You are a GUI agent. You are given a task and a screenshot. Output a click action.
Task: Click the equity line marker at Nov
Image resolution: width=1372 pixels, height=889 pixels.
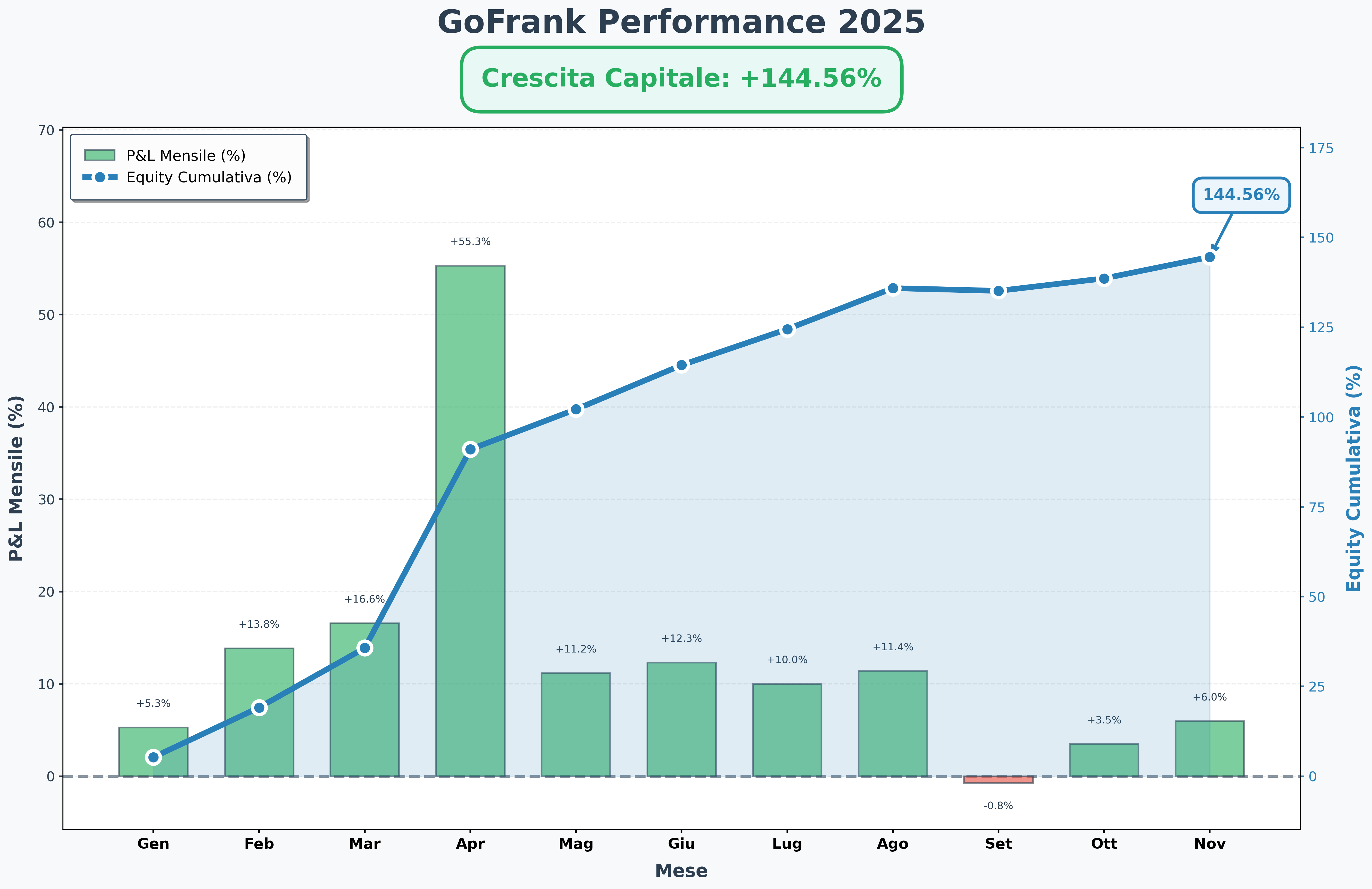click(1209, 257)
